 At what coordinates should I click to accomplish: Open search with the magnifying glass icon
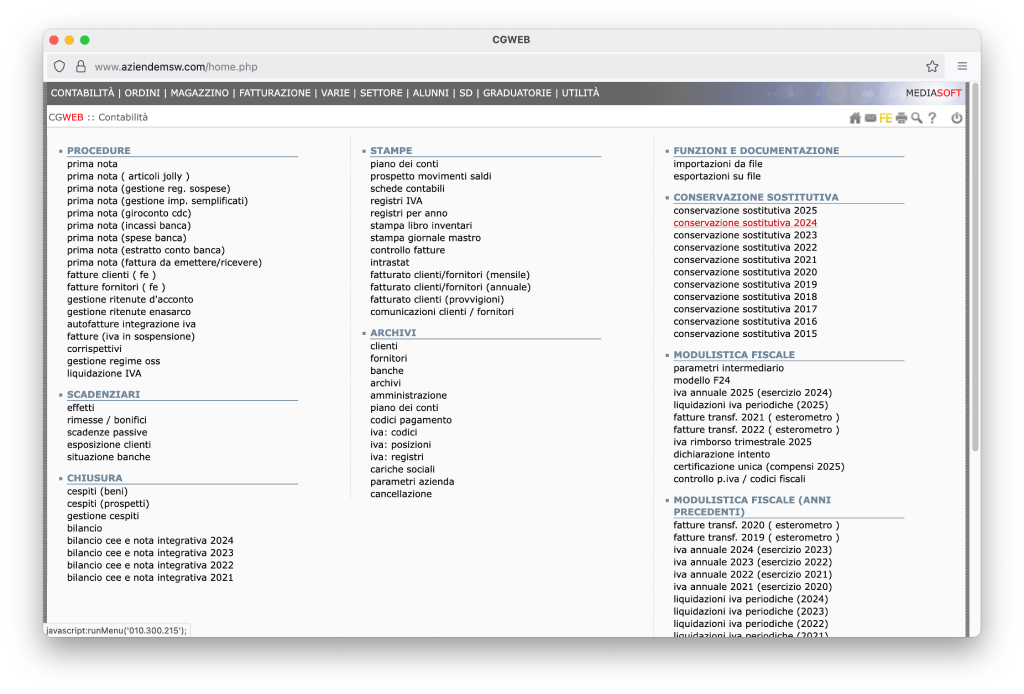point(916,118)
